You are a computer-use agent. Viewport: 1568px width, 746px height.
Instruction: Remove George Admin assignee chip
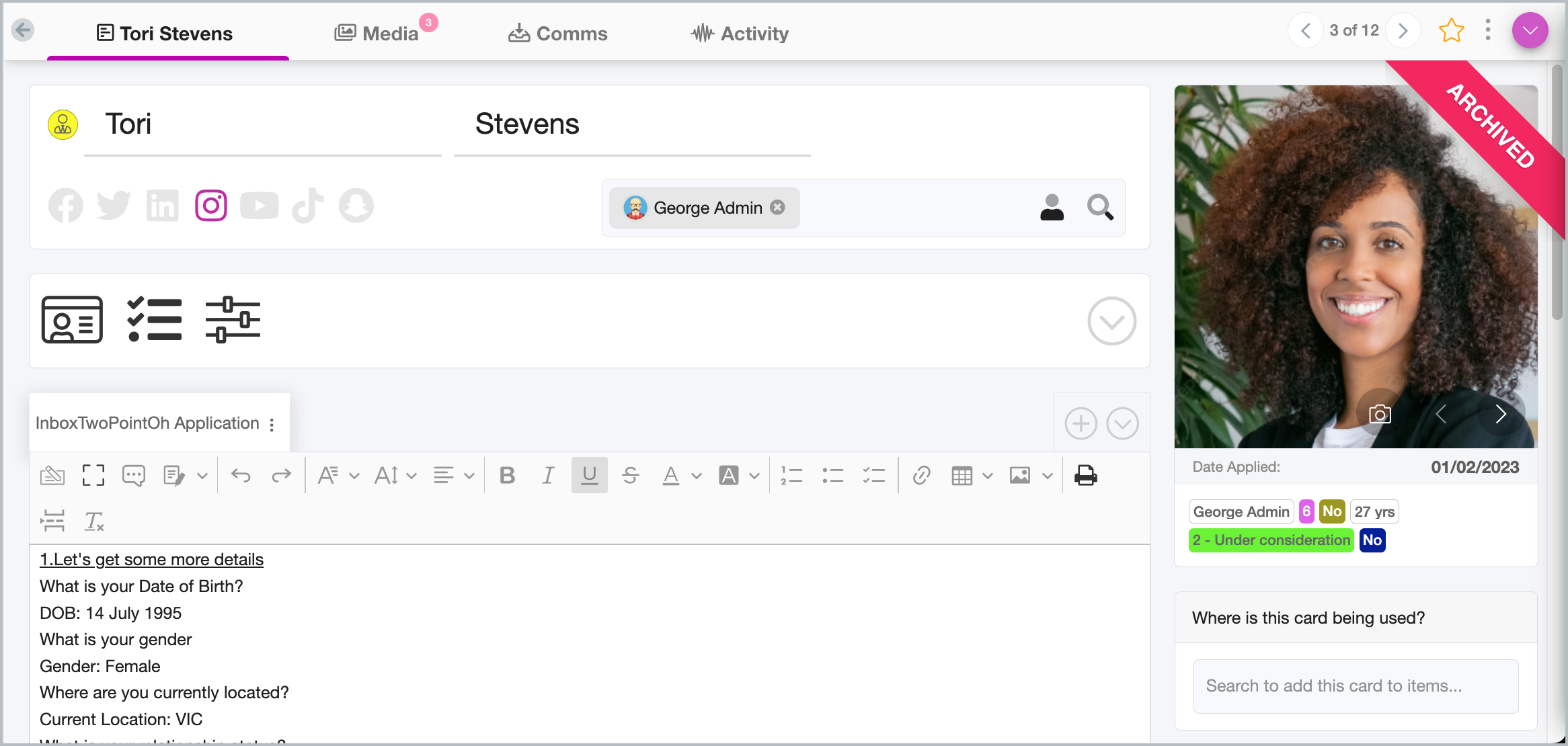pos(778,208)
